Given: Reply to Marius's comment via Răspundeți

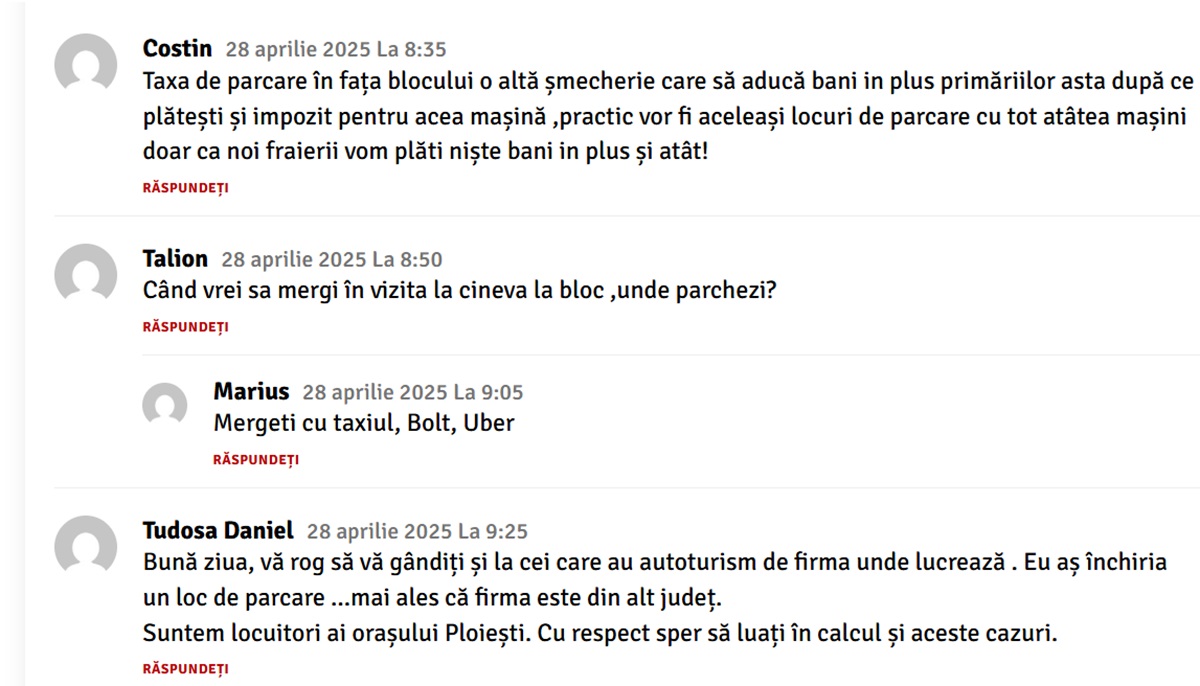Looking at the screenshot, I should [x=256, y=460].
